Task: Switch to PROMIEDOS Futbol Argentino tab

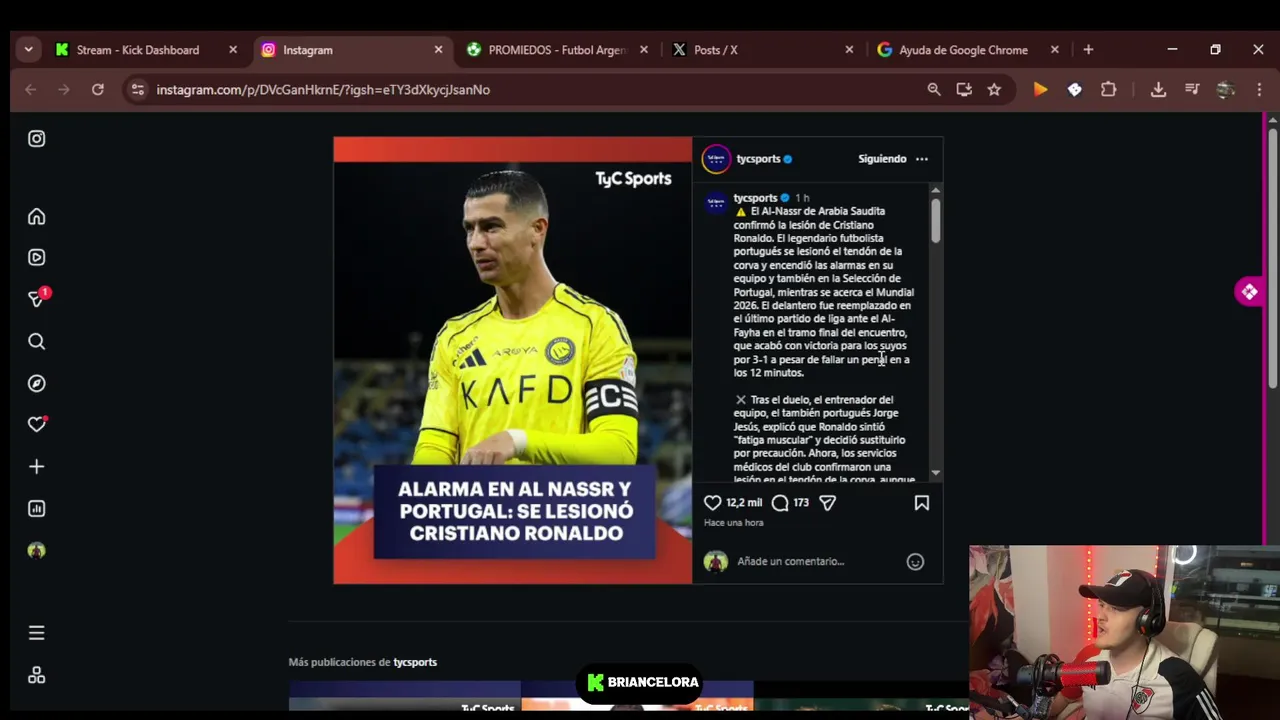Action: click(557, 50)
